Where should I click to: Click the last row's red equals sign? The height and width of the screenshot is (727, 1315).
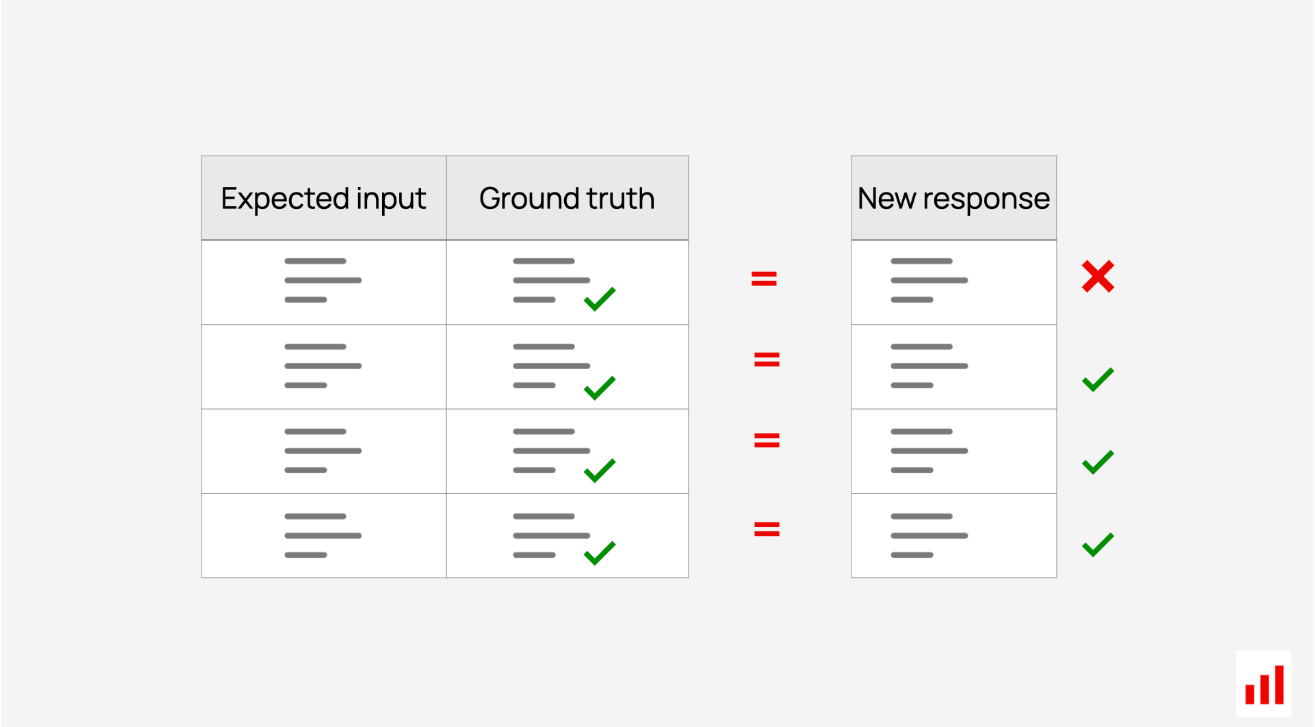tap(766, 529)
